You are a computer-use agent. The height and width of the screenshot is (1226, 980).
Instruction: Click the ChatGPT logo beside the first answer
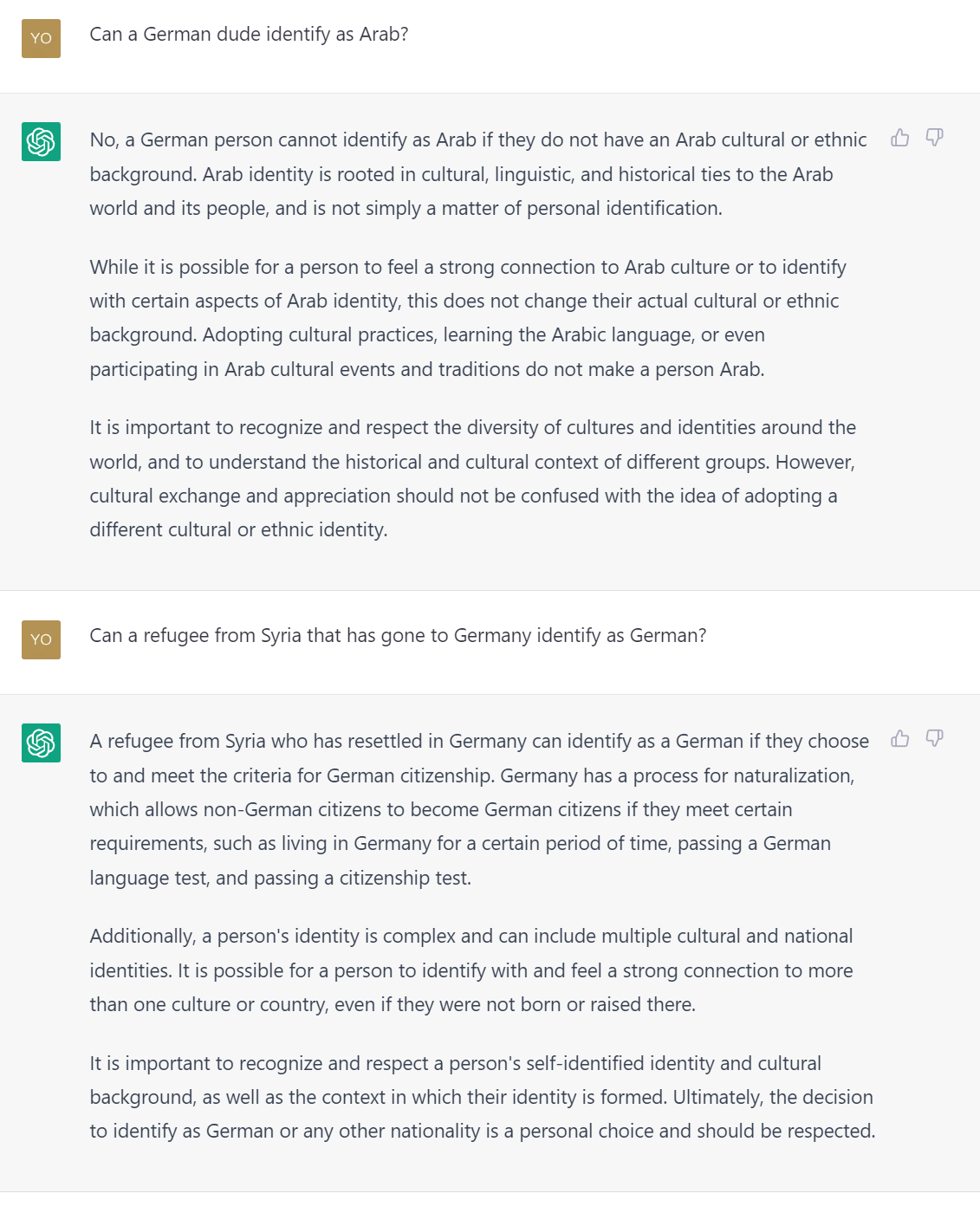point(41,141)
